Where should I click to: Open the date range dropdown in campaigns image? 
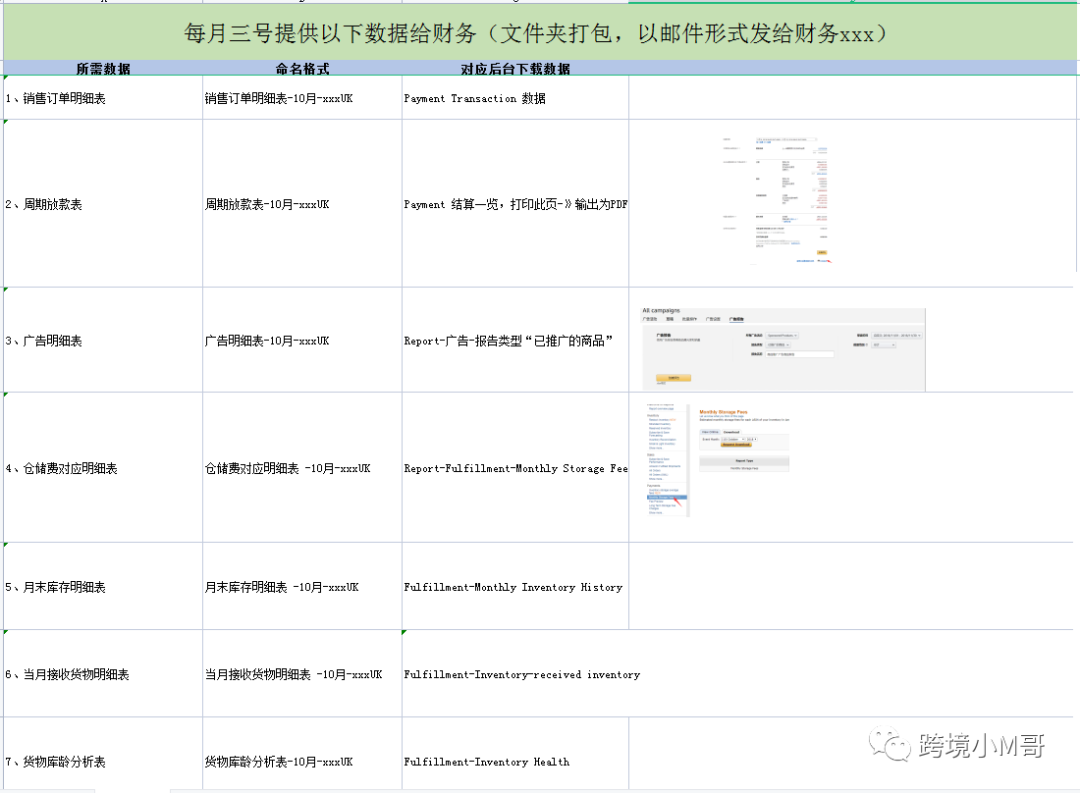point(896,335)
